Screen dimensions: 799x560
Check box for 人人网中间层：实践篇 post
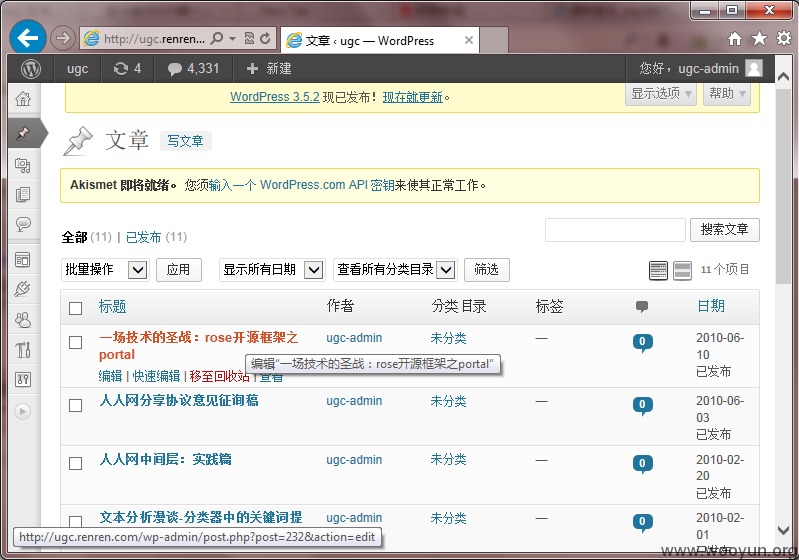coord(75,463)
